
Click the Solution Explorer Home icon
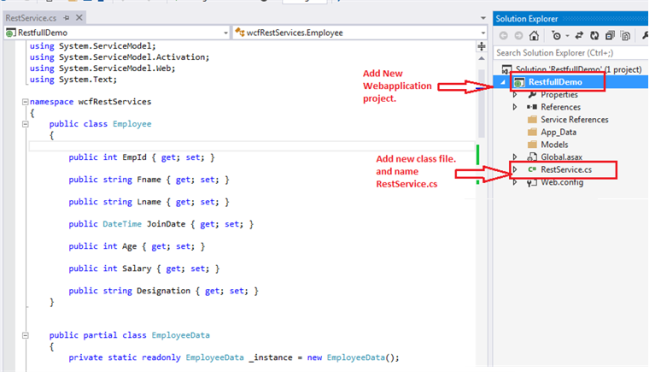pyautogui.click(x=534, y=36)
